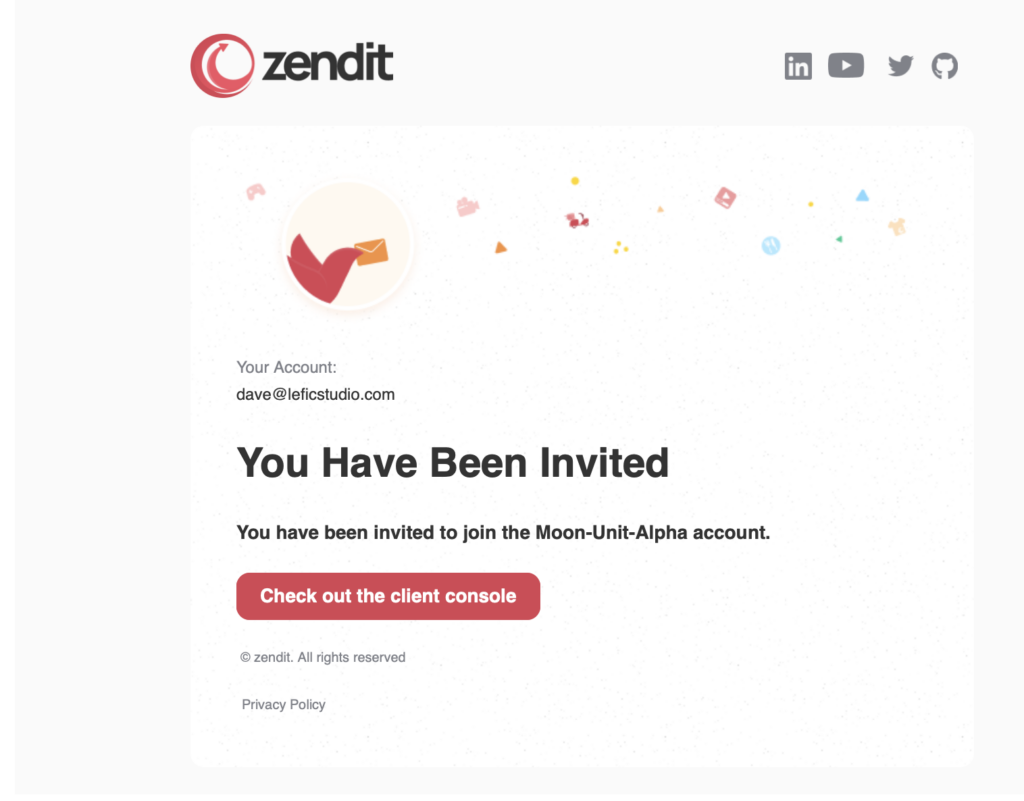Click the zendit wordmark text
Image resolution: width=1024 pixels, height=801 pixels.
327,63
